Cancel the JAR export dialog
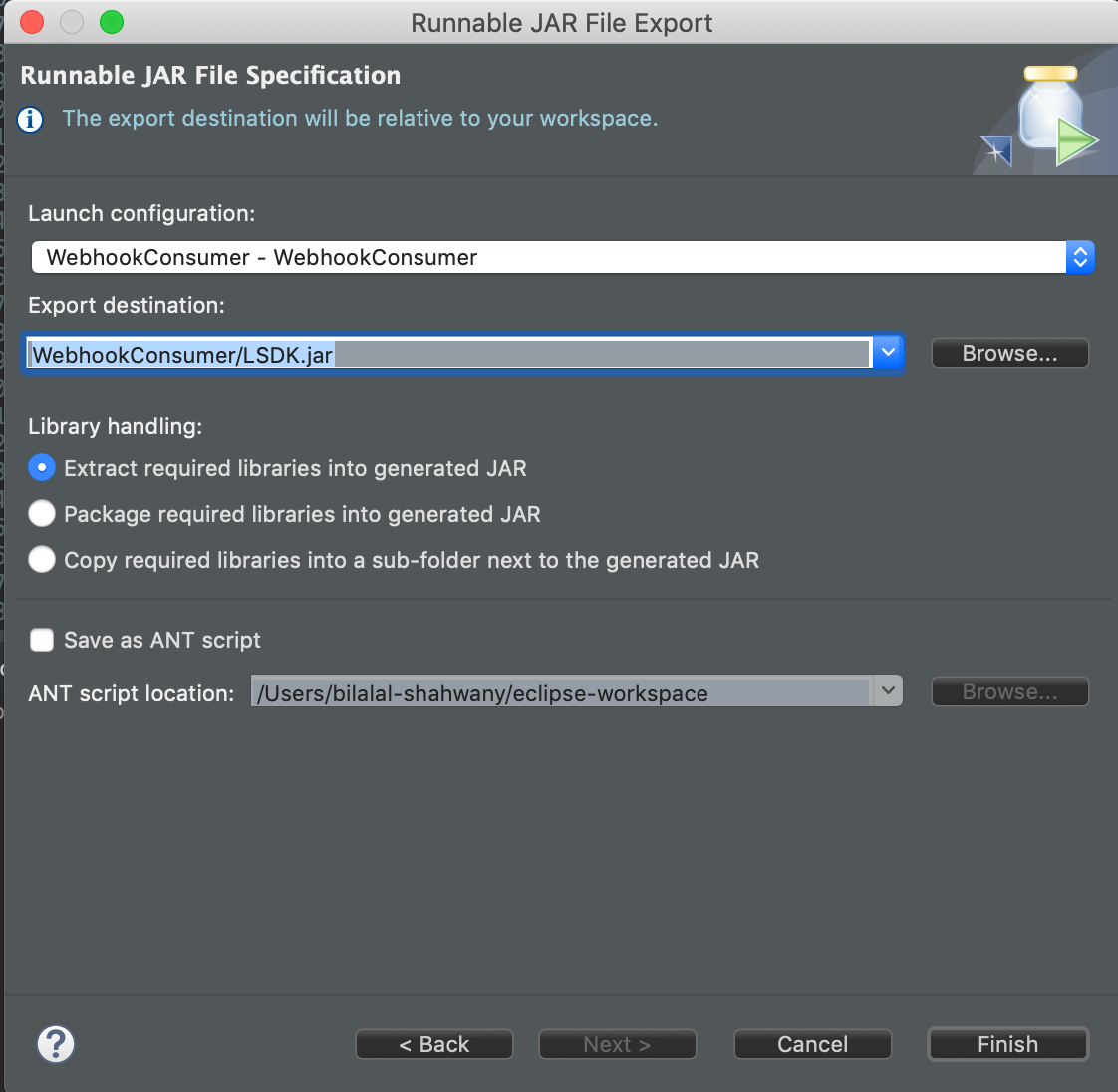 pyautogui.click(x=812, y=1044)
